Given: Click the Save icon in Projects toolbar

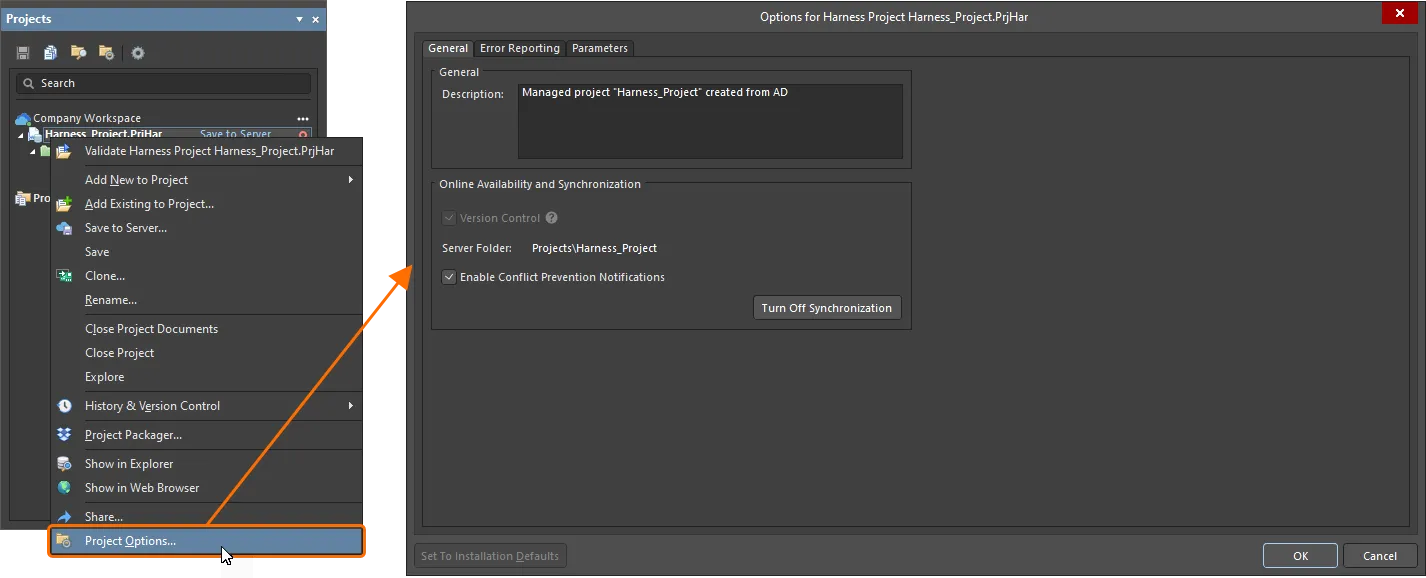Looking at the screenshot, I should 23,53.
